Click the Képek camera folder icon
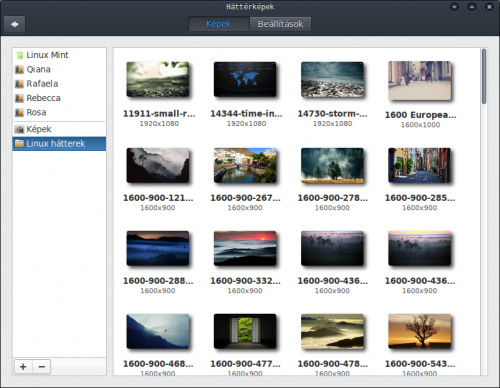Image resolution: width=500 pixels, height=388 pixels. point(19,129)
